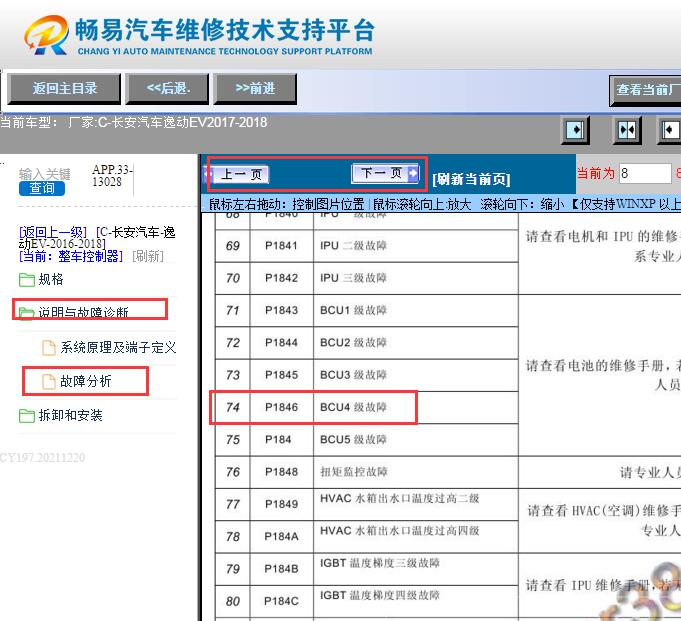
Task: Click the BCU2 级故障 description
Action: pyautogui.click(x=353, y=343)
